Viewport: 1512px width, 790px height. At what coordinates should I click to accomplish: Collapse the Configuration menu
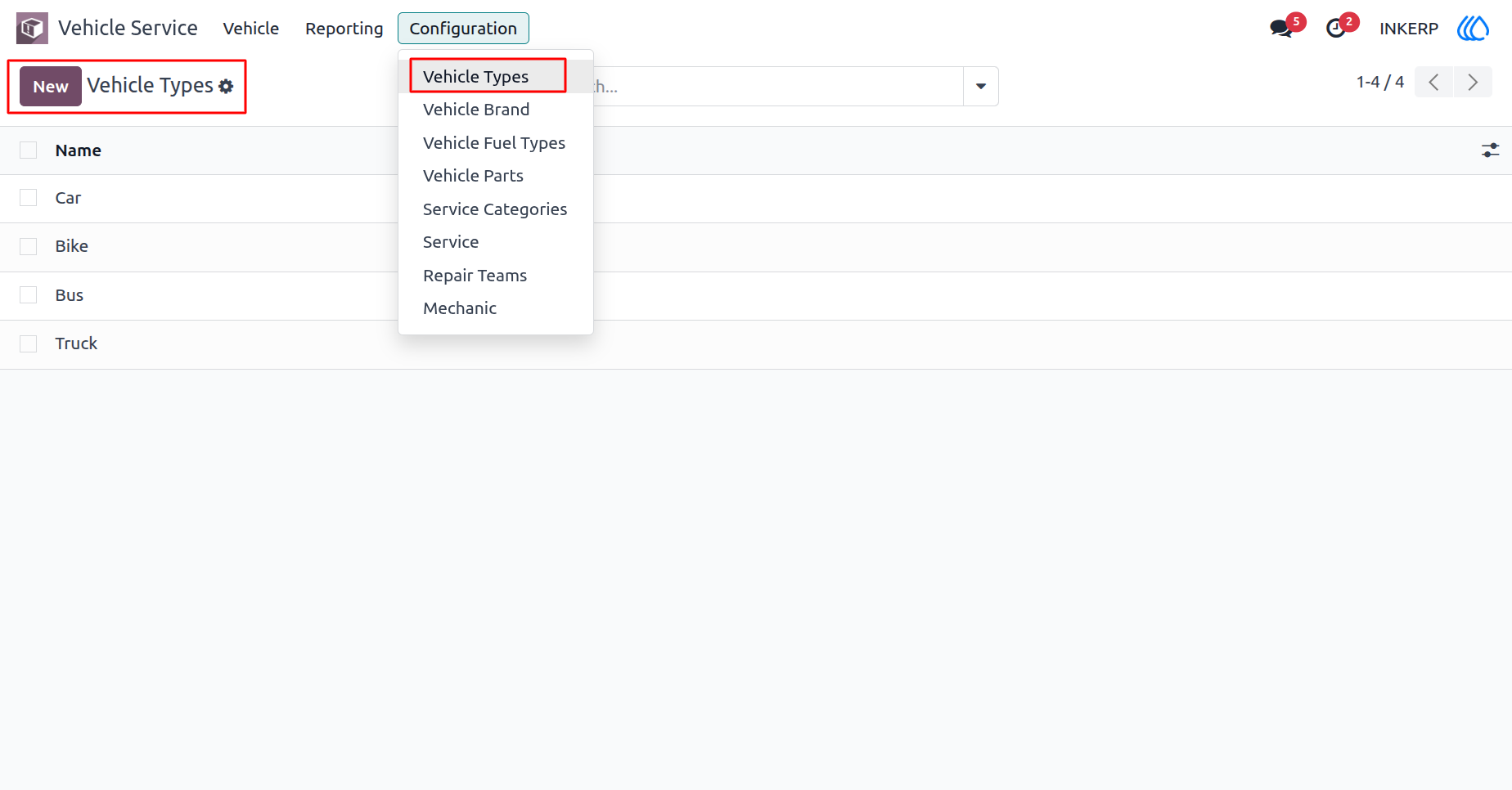coord(463,29)
